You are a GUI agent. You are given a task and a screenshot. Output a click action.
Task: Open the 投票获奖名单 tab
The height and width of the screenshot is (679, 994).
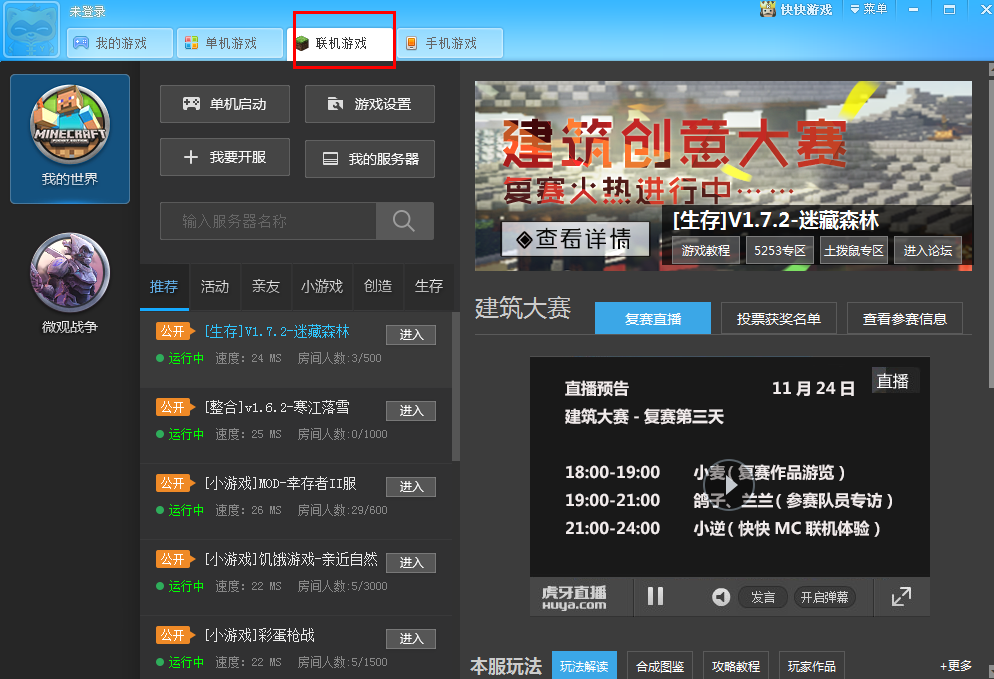(x=778, y=318)
